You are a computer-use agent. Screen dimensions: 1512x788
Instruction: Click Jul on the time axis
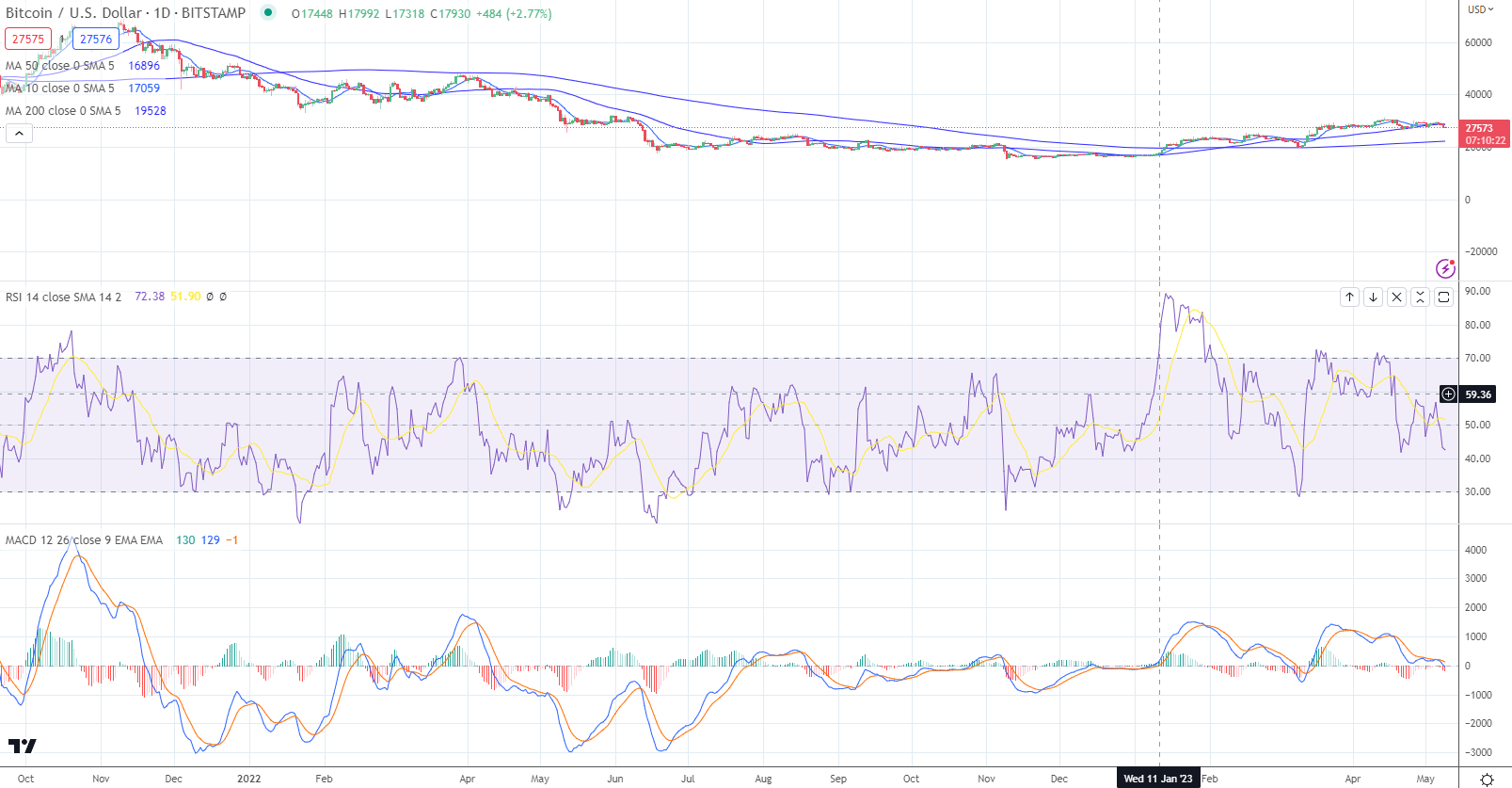click(688, 779)
